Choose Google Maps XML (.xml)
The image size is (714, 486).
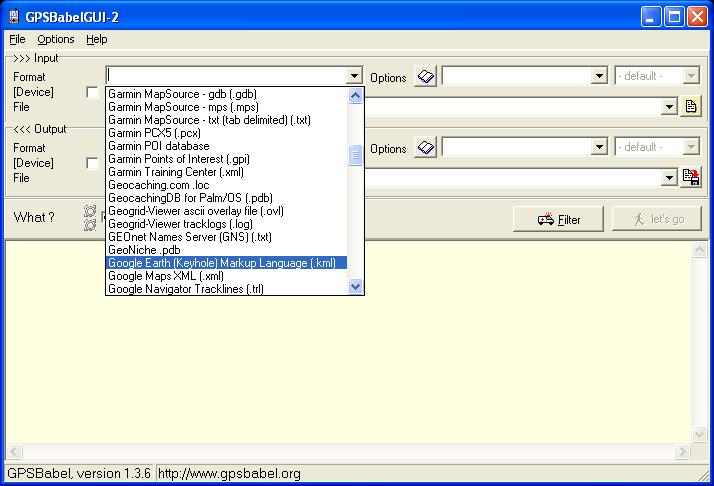(226, 276)
